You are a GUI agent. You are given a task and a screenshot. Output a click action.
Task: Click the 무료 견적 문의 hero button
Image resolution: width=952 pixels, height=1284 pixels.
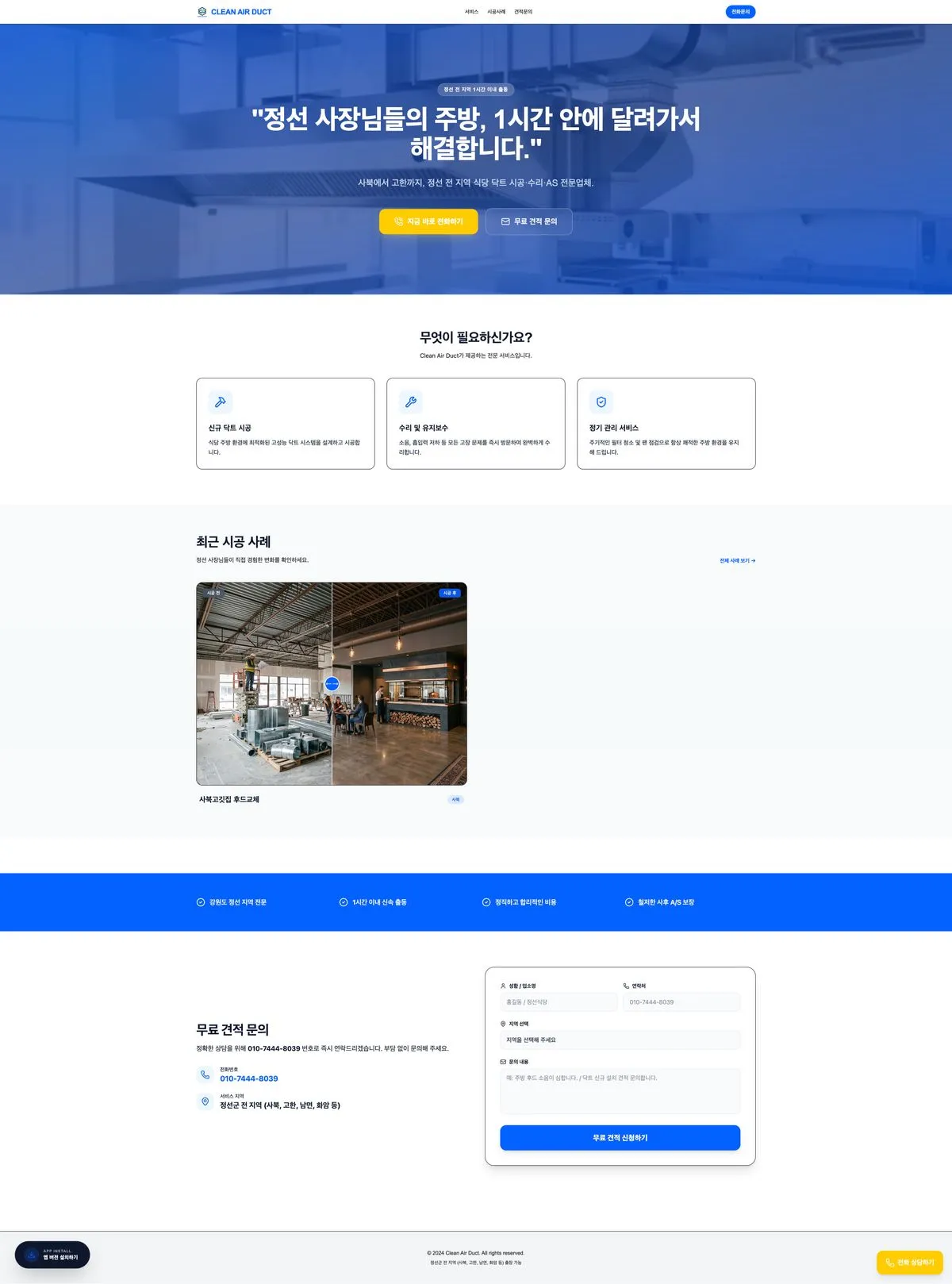point(528,221)
